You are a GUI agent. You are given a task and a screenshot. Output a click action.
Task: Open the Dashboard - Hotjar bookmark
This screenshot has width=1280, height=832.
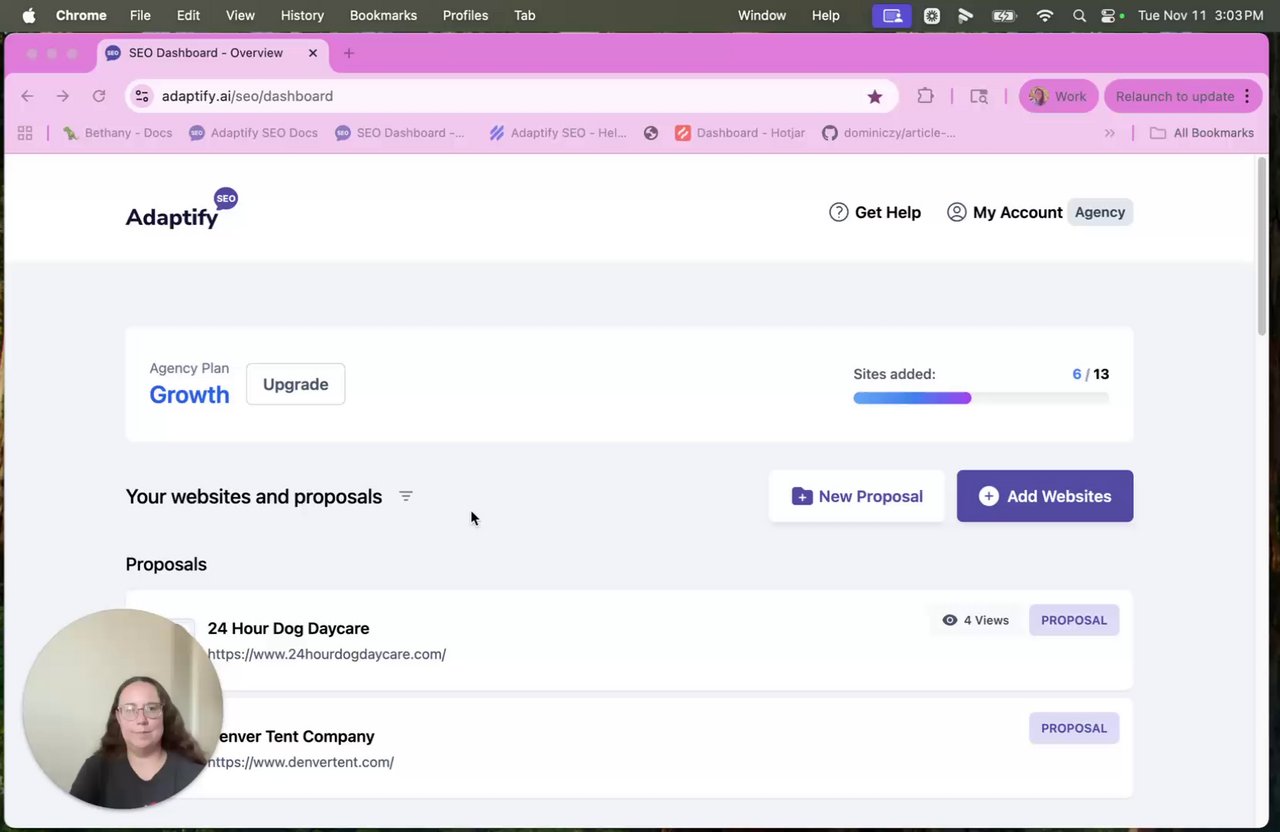(740, 133)
